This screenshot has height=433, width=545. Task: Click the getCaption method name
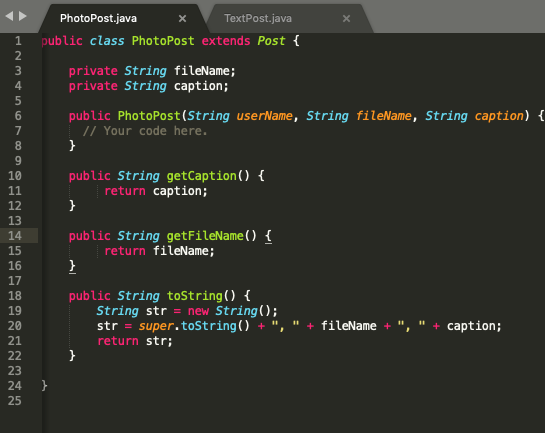click(202, 176)
